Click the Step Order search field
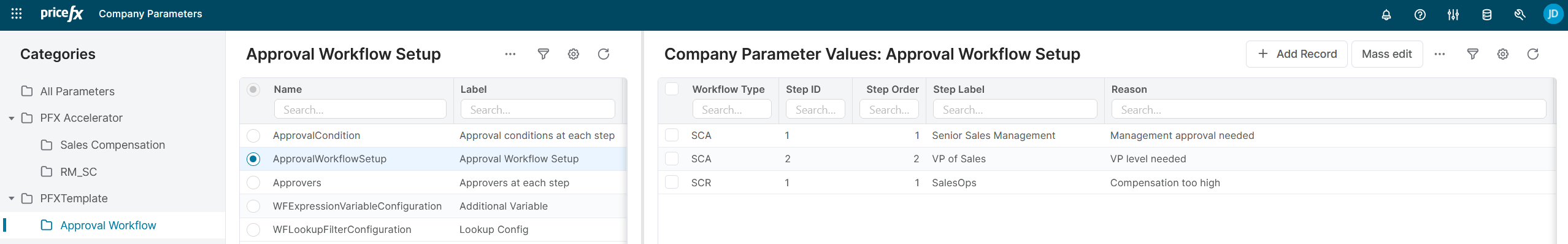Image resolution: width=1568 pixels, height=244 pixels. 889,109
